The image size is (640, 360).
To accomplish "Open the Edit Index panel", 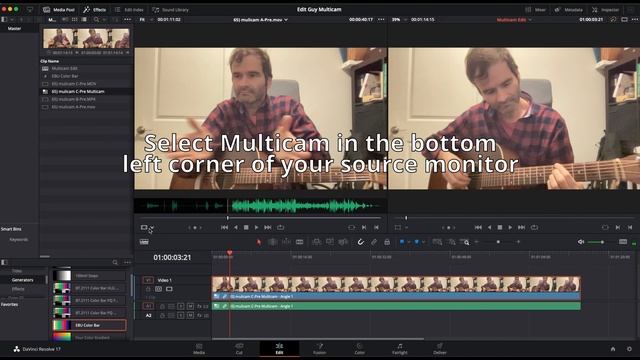I will (x=129, y=9).
